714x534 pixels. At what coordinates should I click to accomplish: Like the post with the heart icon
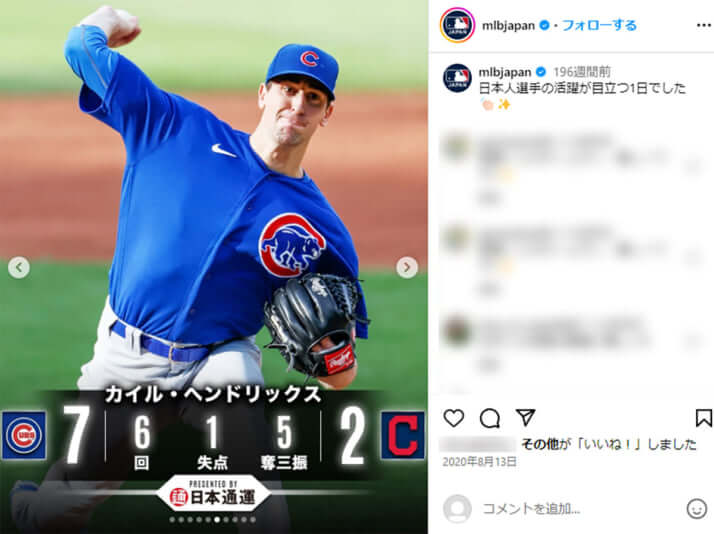(x=454, y=418)
